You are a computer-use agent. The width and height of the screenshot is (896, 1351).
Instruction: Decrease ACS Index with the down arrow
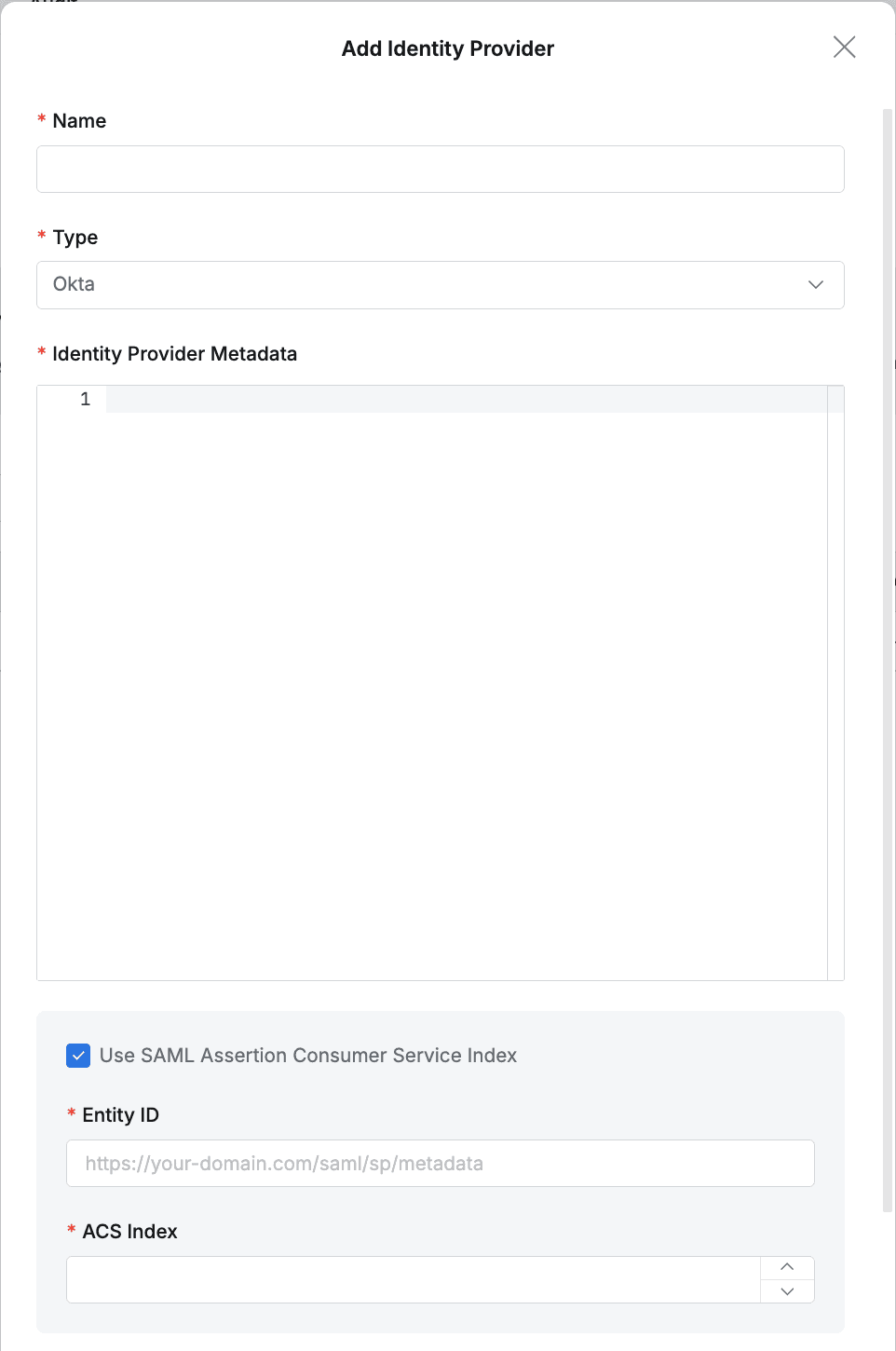787,1291
